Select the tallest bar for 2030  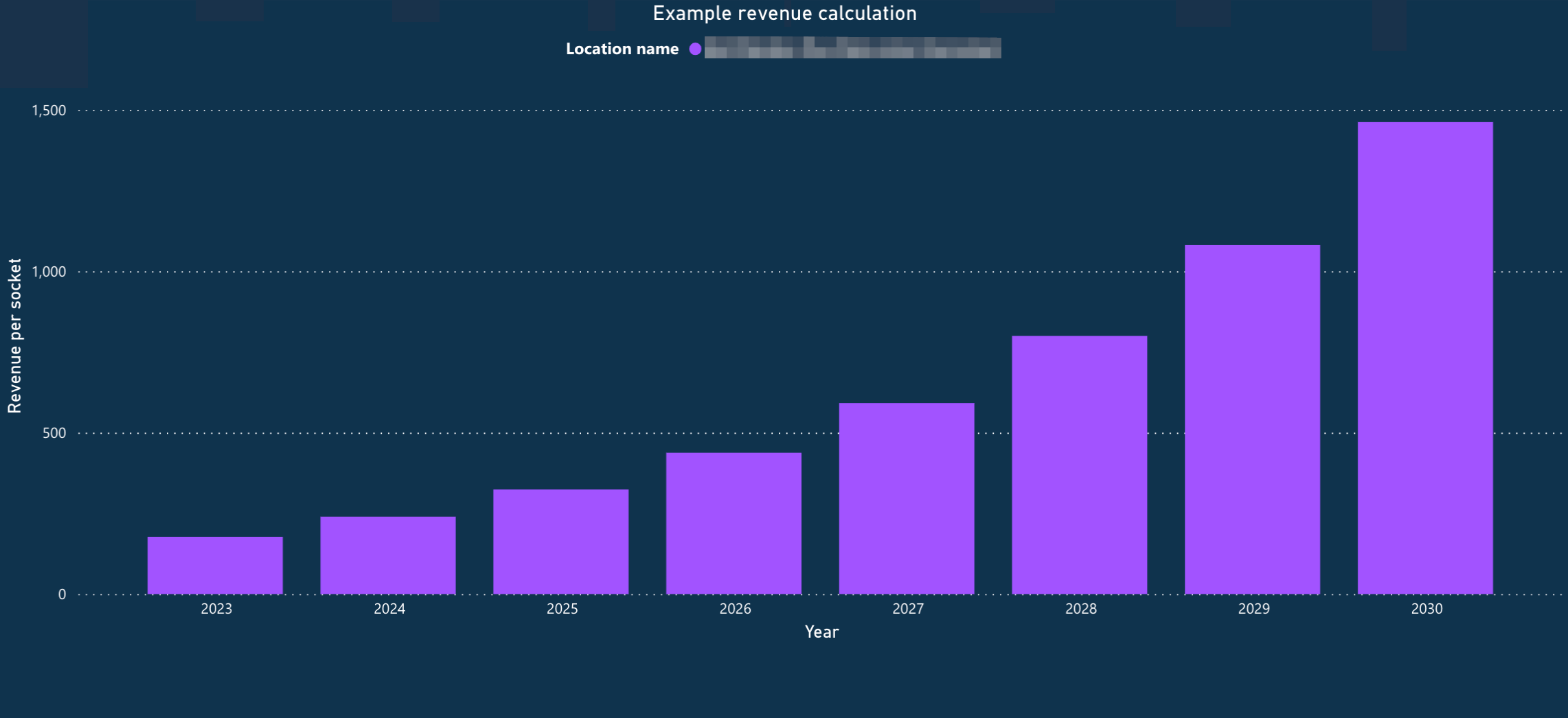coord(1425,358)
